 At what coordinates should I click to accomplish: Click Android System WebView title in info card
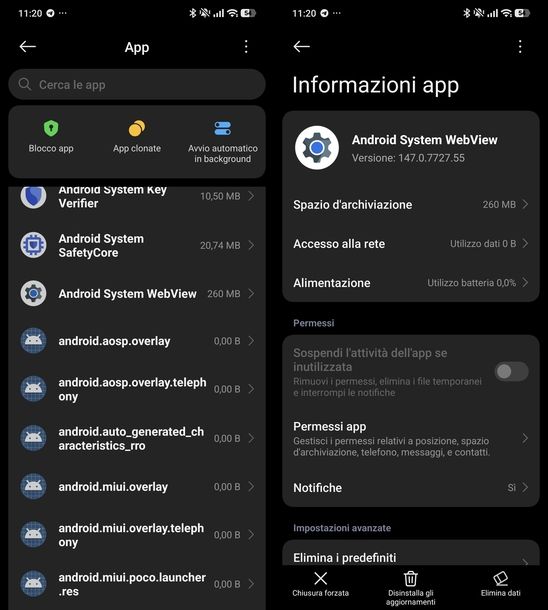coord(425,140)
